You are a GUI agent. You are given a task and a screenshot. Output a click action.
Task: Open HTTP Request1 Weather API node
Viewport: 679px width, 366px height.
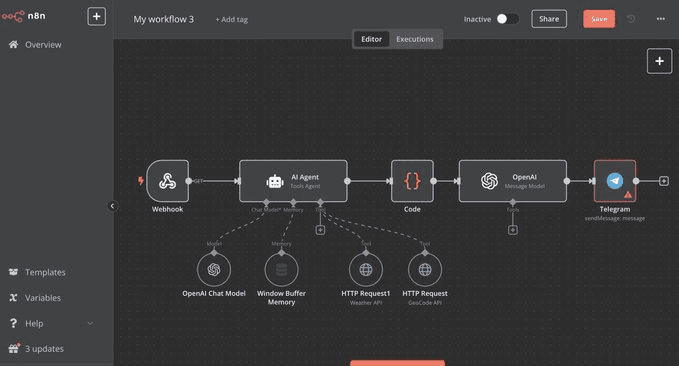(x=366, y=270)
